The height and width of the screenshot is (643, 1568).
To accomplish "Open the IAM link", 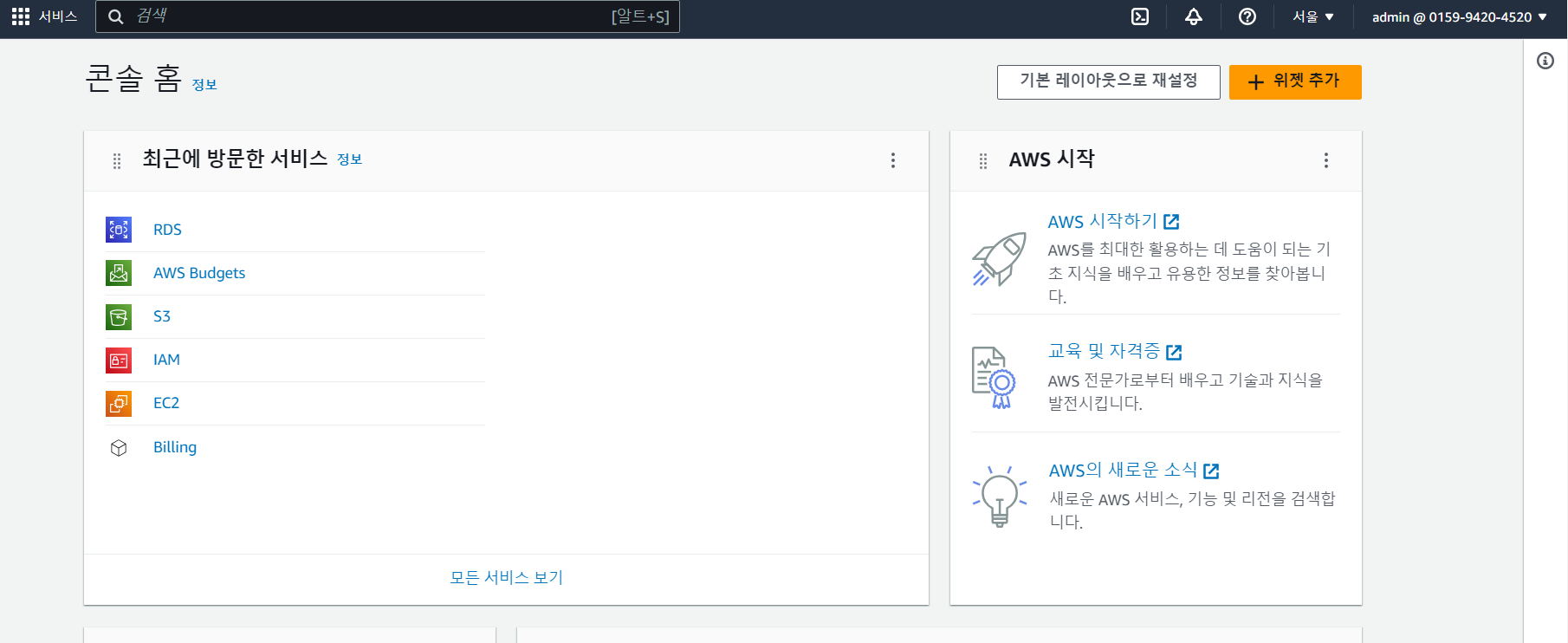I will coord(166,360).
